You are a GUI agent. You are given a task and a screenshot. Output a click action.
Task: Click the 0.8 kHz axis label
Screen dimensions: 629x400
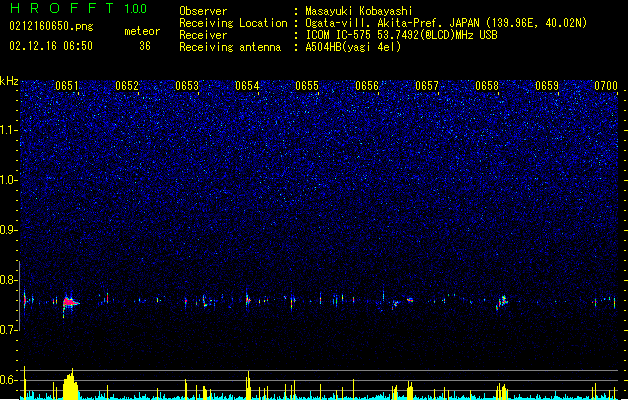click(x=9, y=280)
